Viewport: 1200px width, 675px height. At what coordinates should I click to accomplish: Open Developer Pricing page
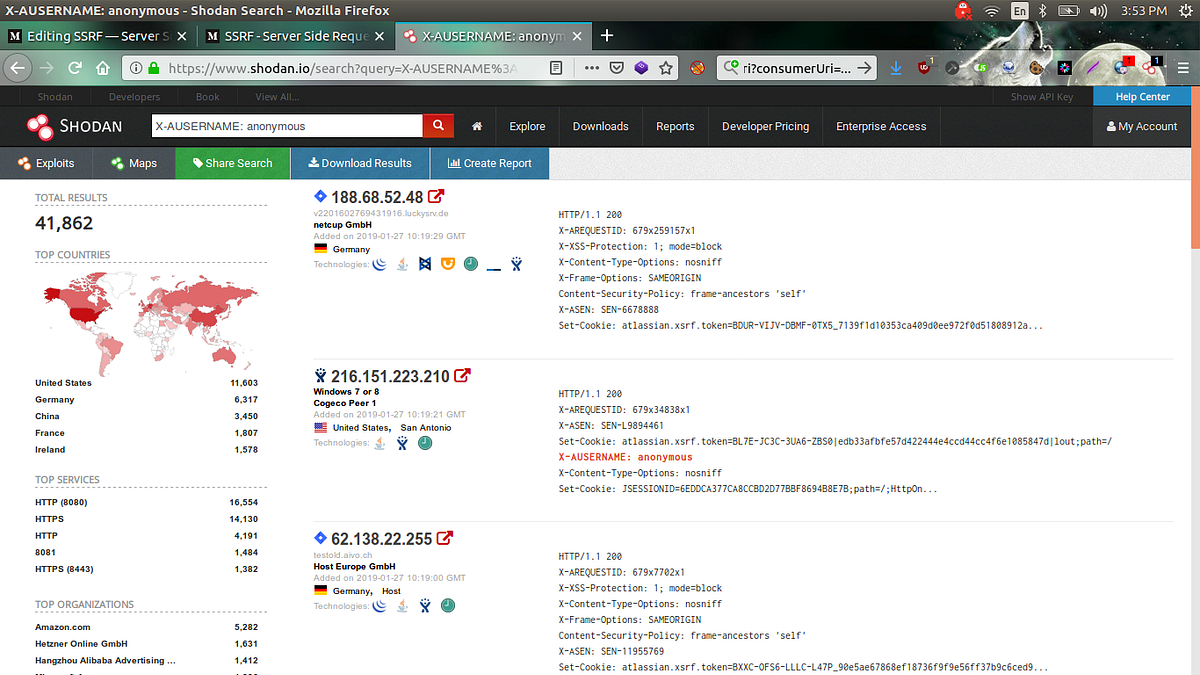(x=765, y=126)
